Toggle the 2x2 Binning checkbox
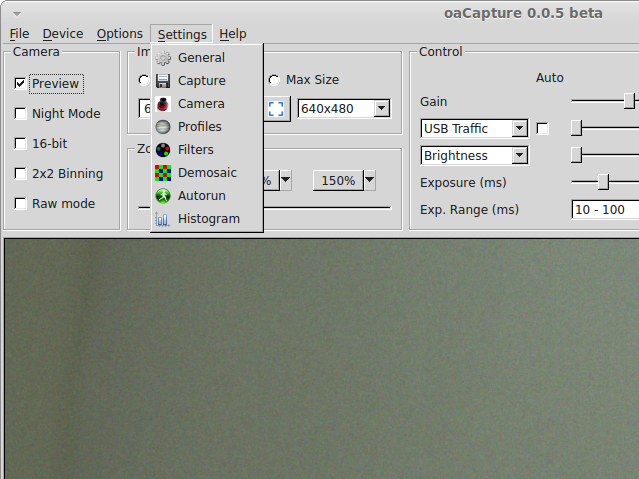Viewport: 639px width, 479px height. click(21, 174)
